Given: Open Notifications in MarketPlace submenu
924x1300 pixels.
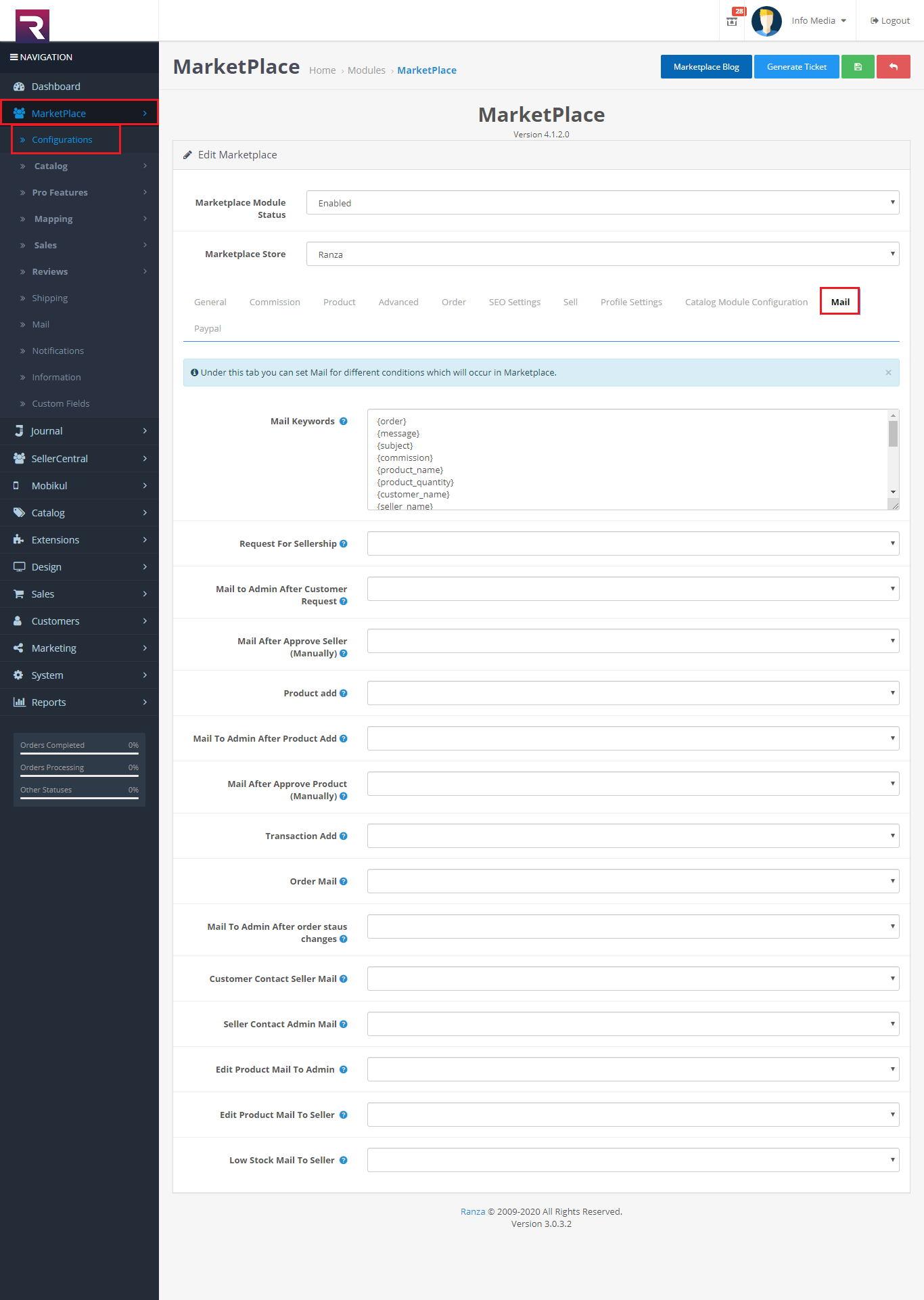Looking at the screenshot, I should coord(58,351).
